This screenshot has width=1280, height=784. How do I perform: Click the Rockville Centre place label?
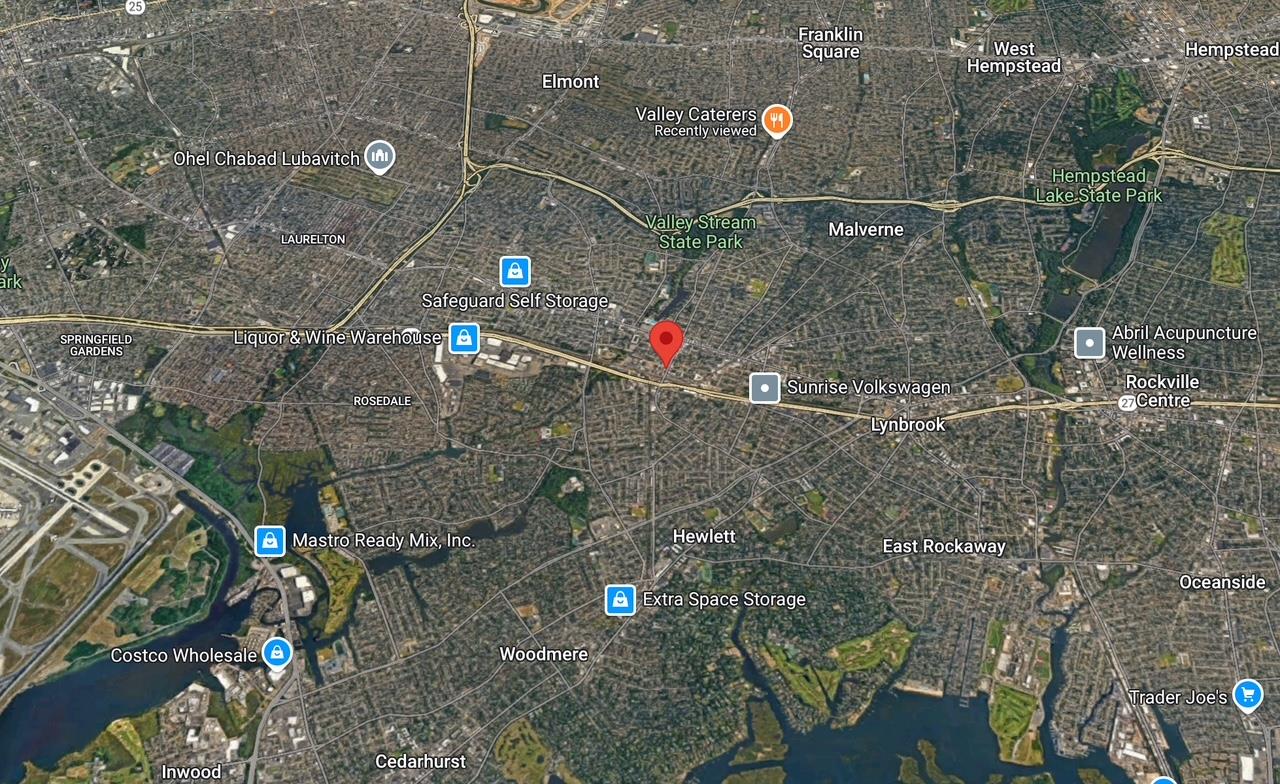1162,391
